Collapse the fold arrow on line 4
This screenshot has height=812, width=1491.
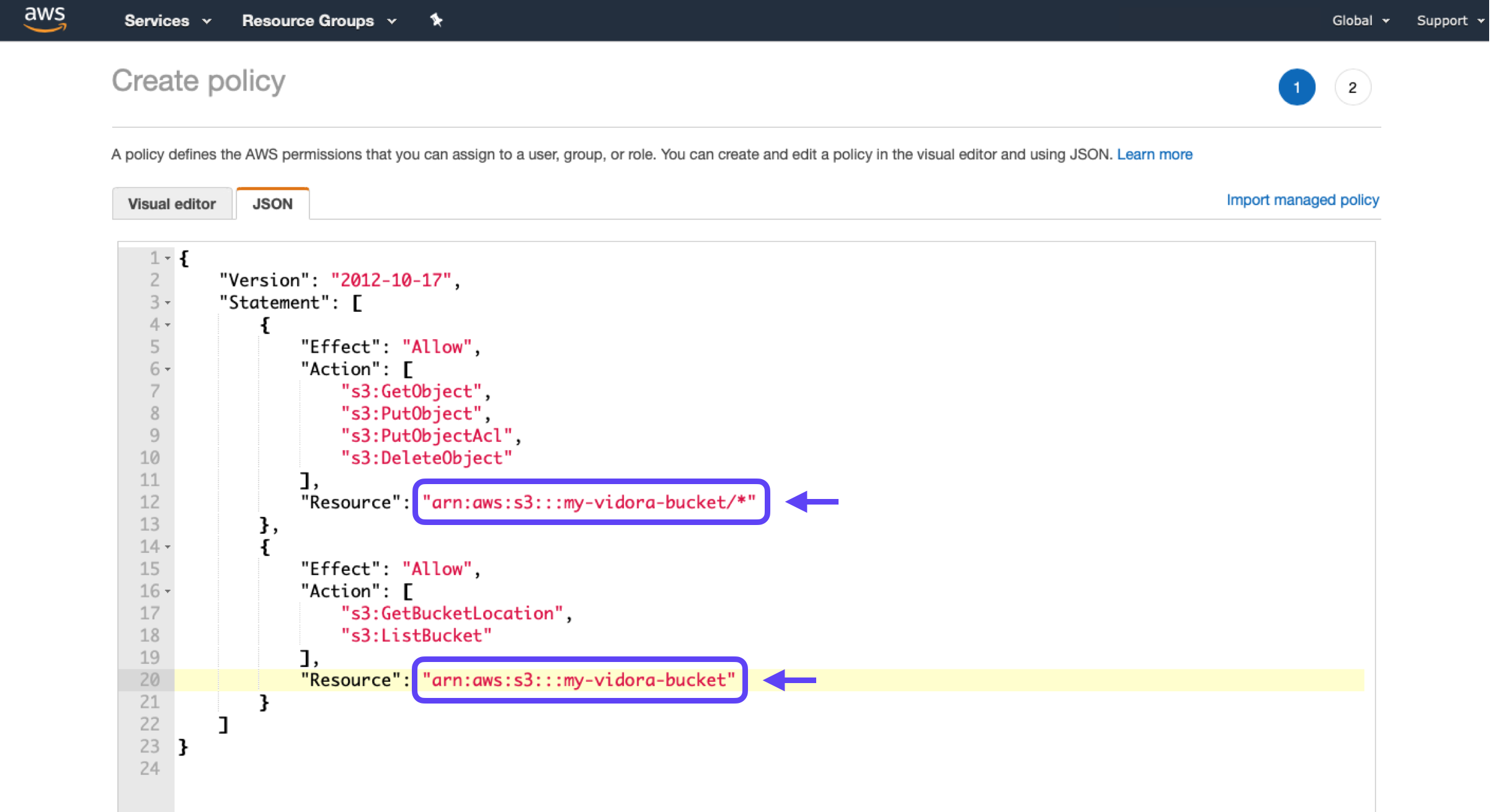click(x=168, y=325)
